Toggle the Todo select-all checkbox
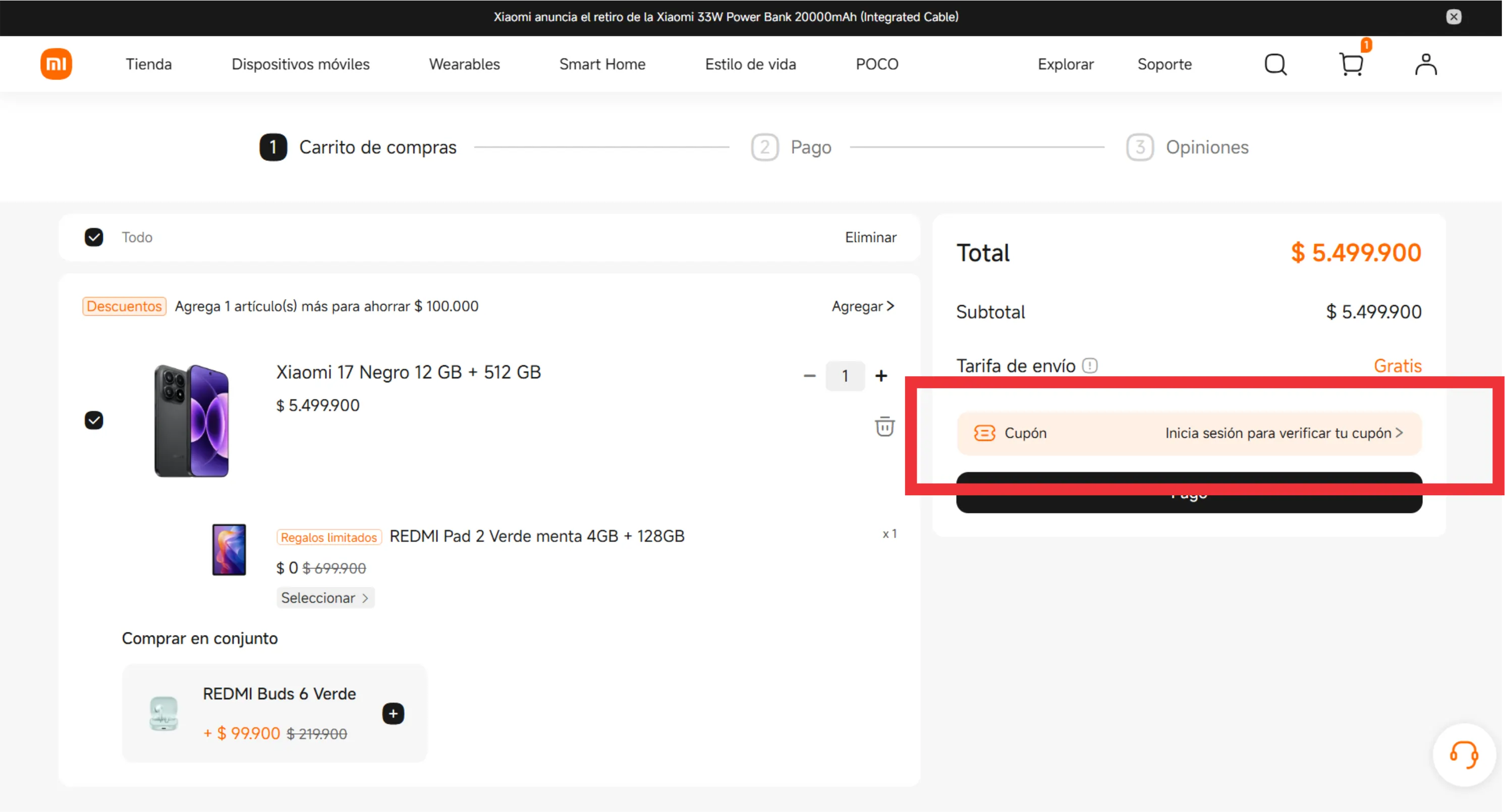Screen dimensions: 1505x812 click(x=93, y=237)
